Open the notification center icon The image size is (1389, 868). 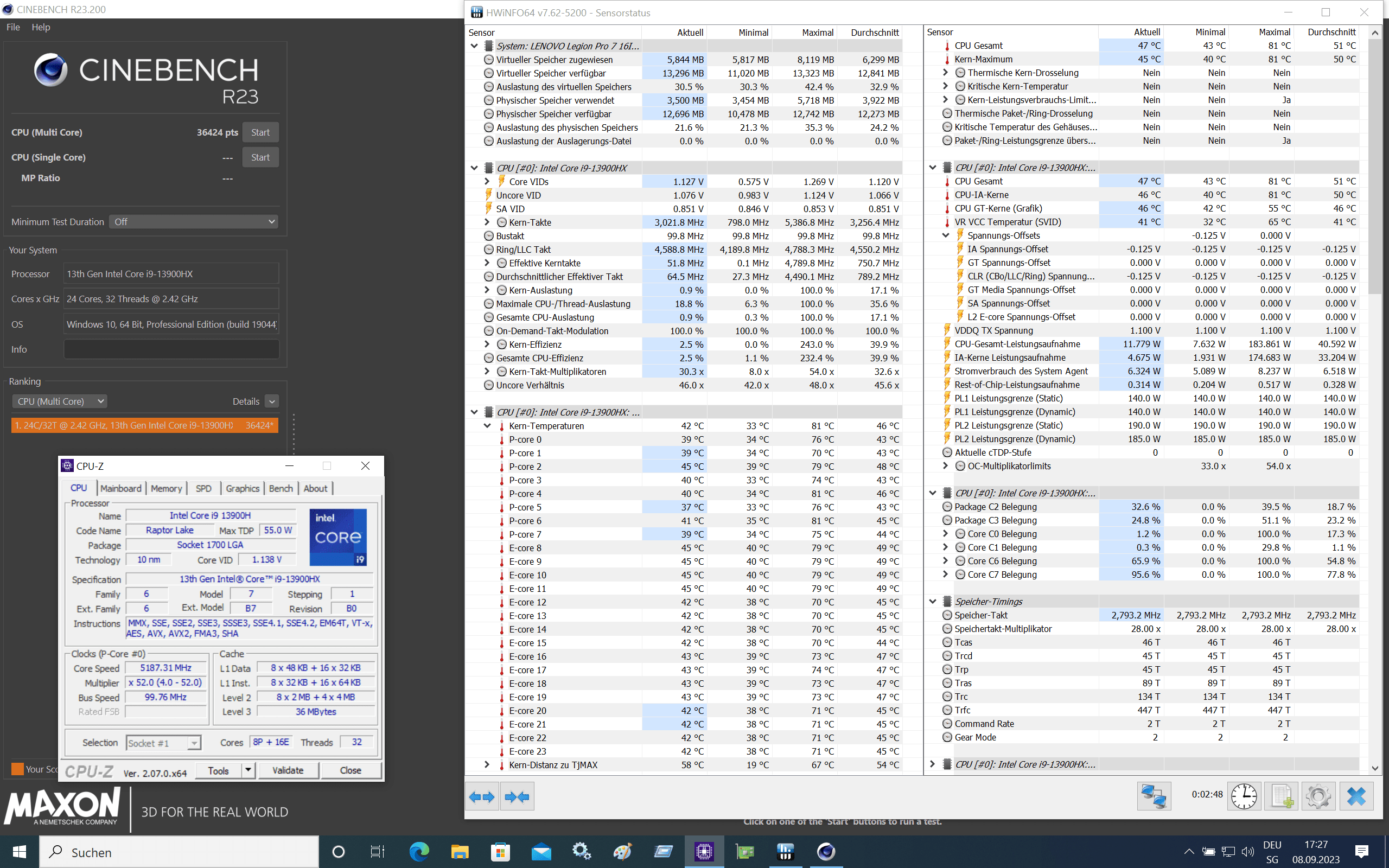coord(1361,852)
